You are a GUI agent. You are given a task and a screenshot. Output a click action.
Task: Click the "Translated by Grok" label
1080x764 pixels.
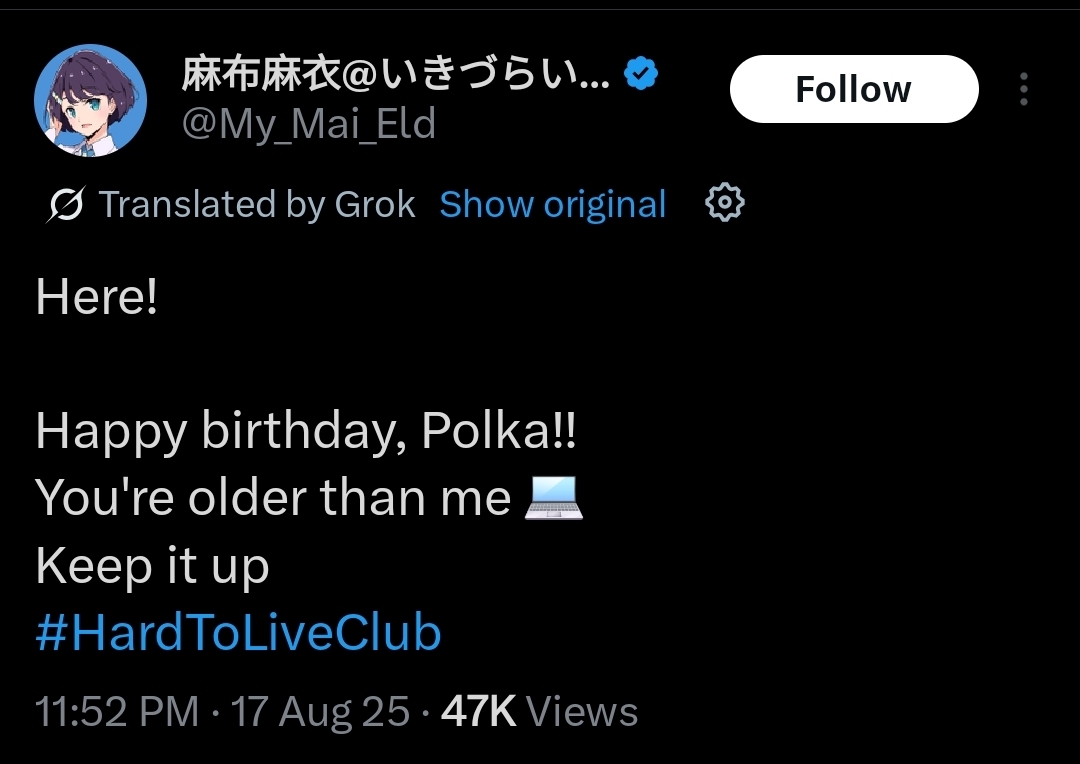(x=256, y=204)
